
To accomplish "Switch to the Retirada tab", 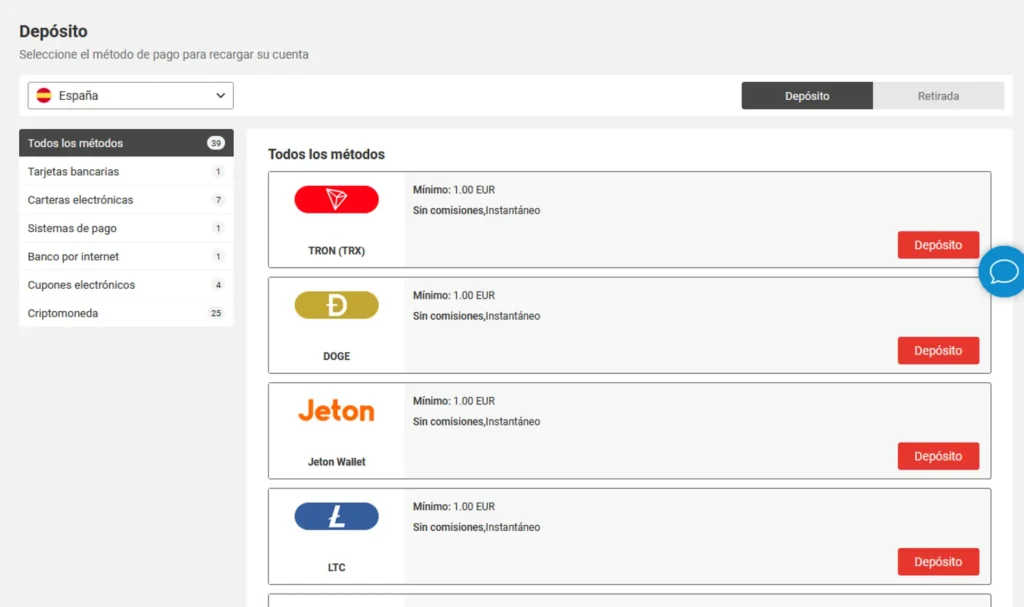I will [938, 95].
